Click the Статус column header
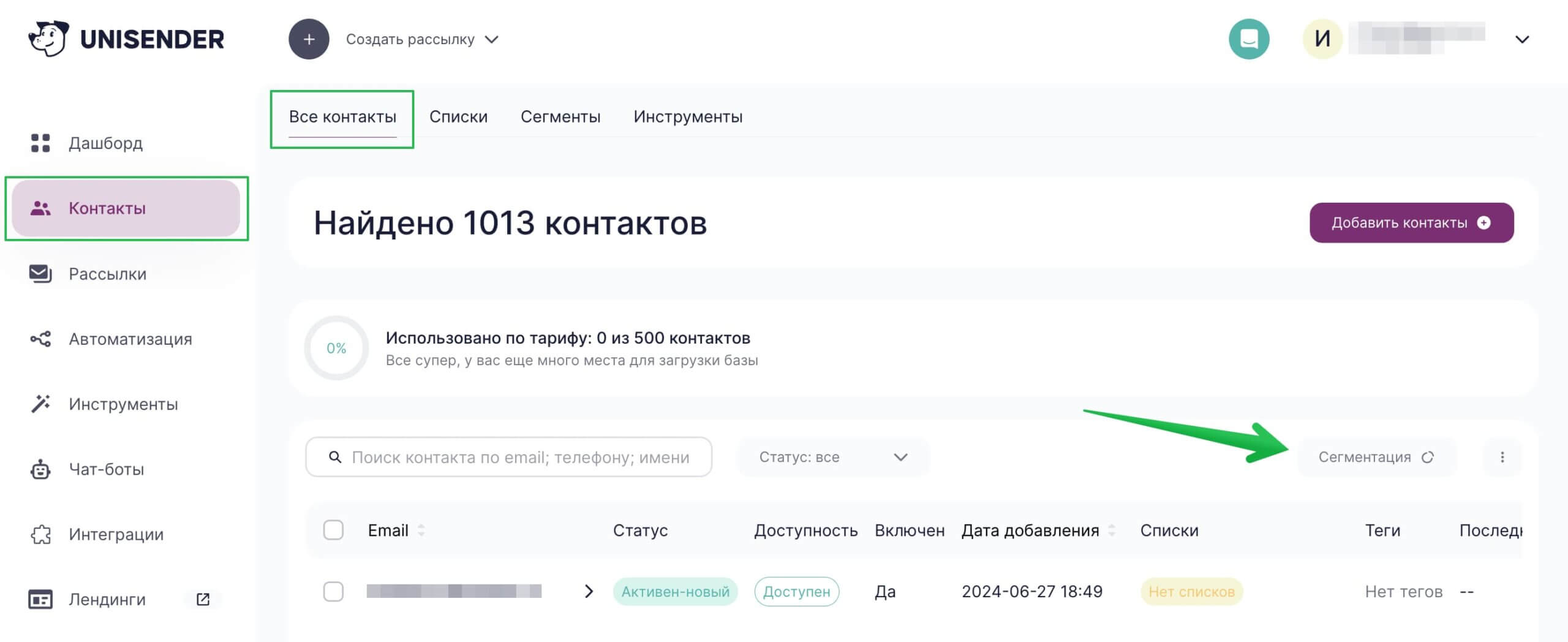 (x=640, y=531)
